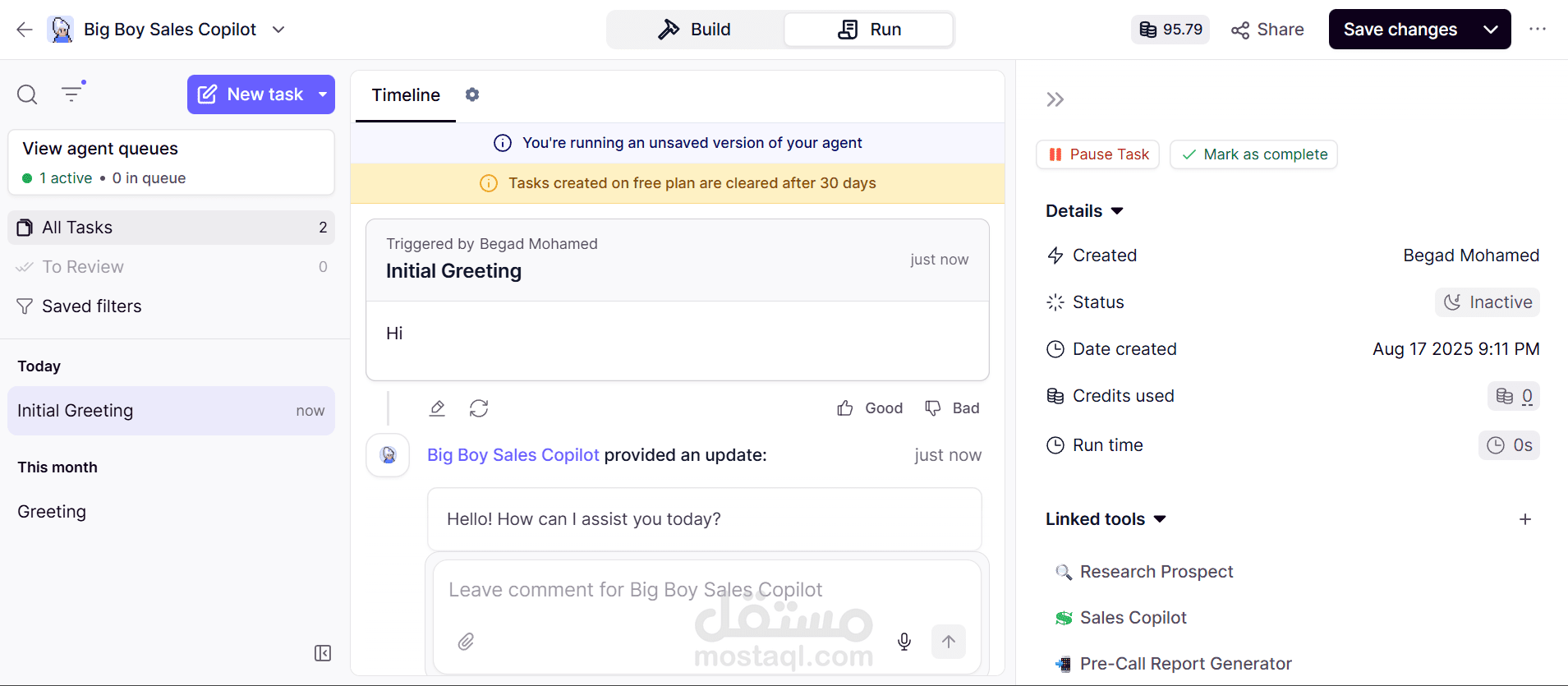Click the 'Aug 17 2025 9:11 PM' date value
Viewport: 1568px width, 686px height.
(1456, 349)
